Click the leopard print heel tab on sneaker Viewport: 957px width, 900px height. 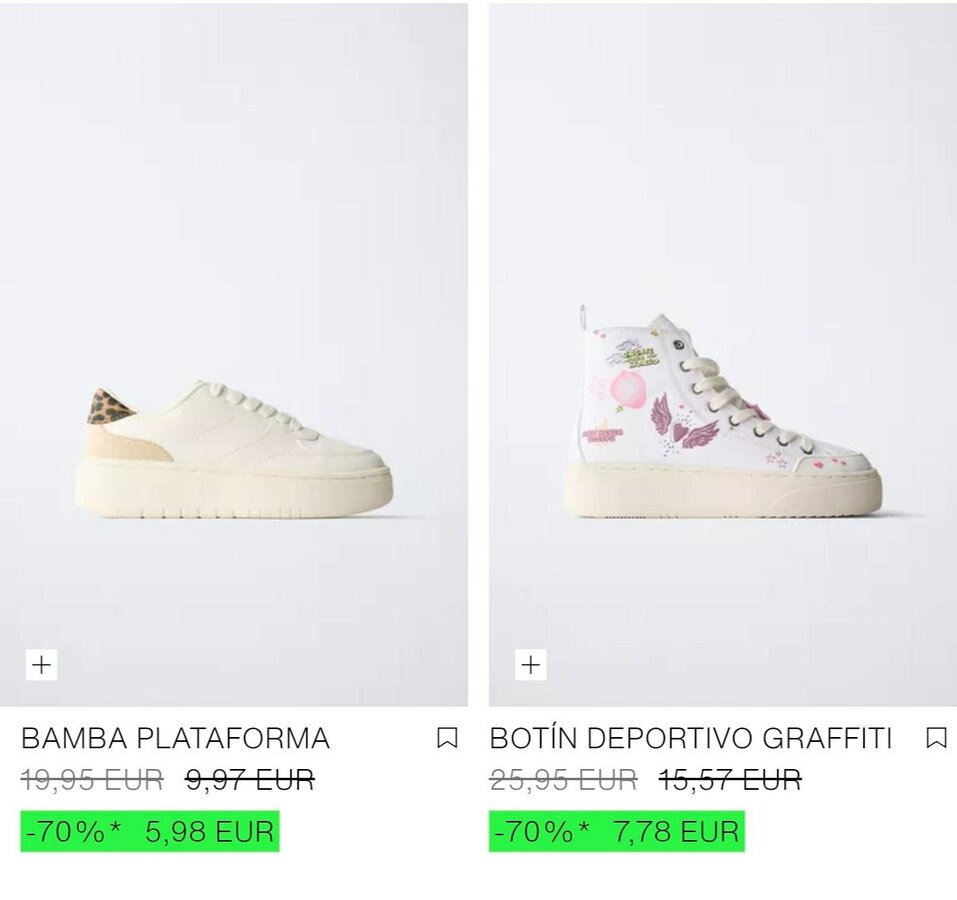click(x=109, y=406)
